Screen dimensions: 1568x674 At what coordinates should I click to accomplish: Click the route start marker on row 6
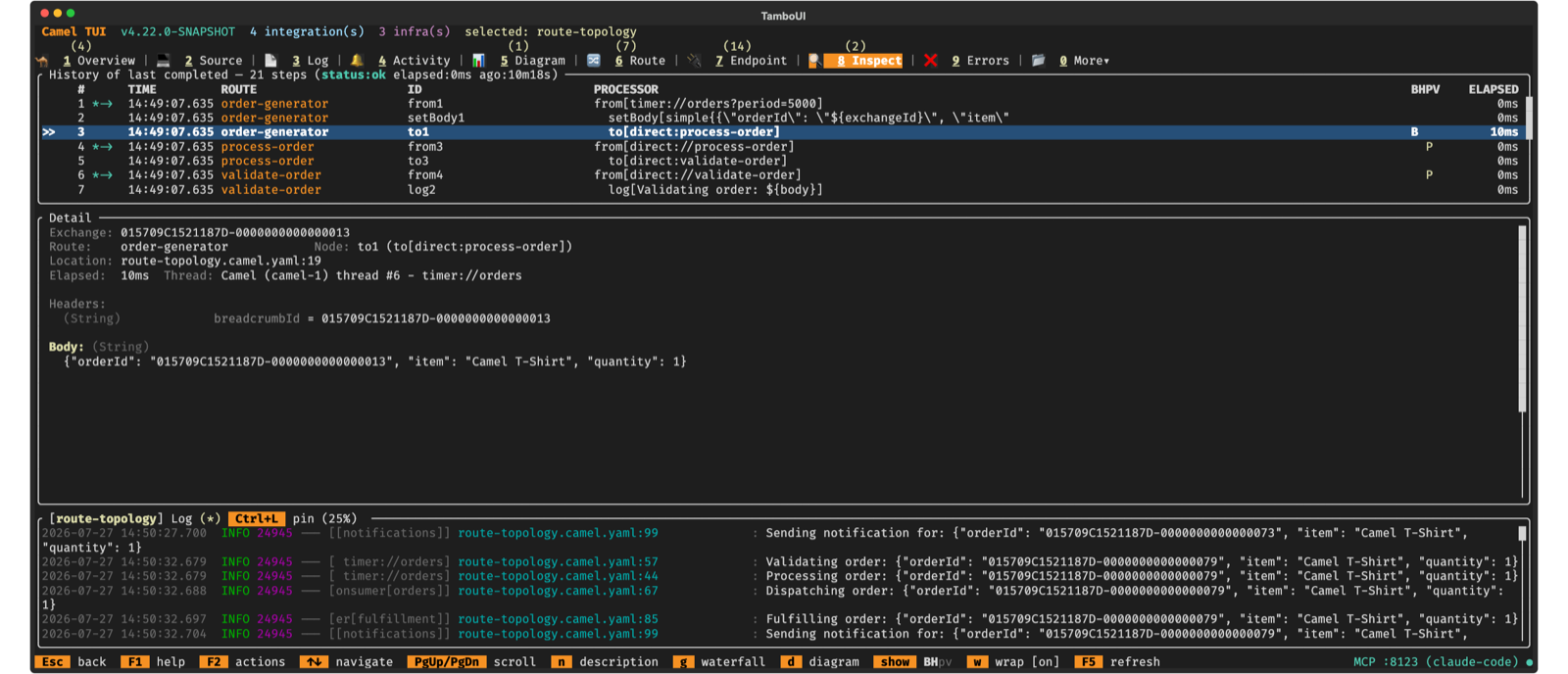[x=102, y=175]
